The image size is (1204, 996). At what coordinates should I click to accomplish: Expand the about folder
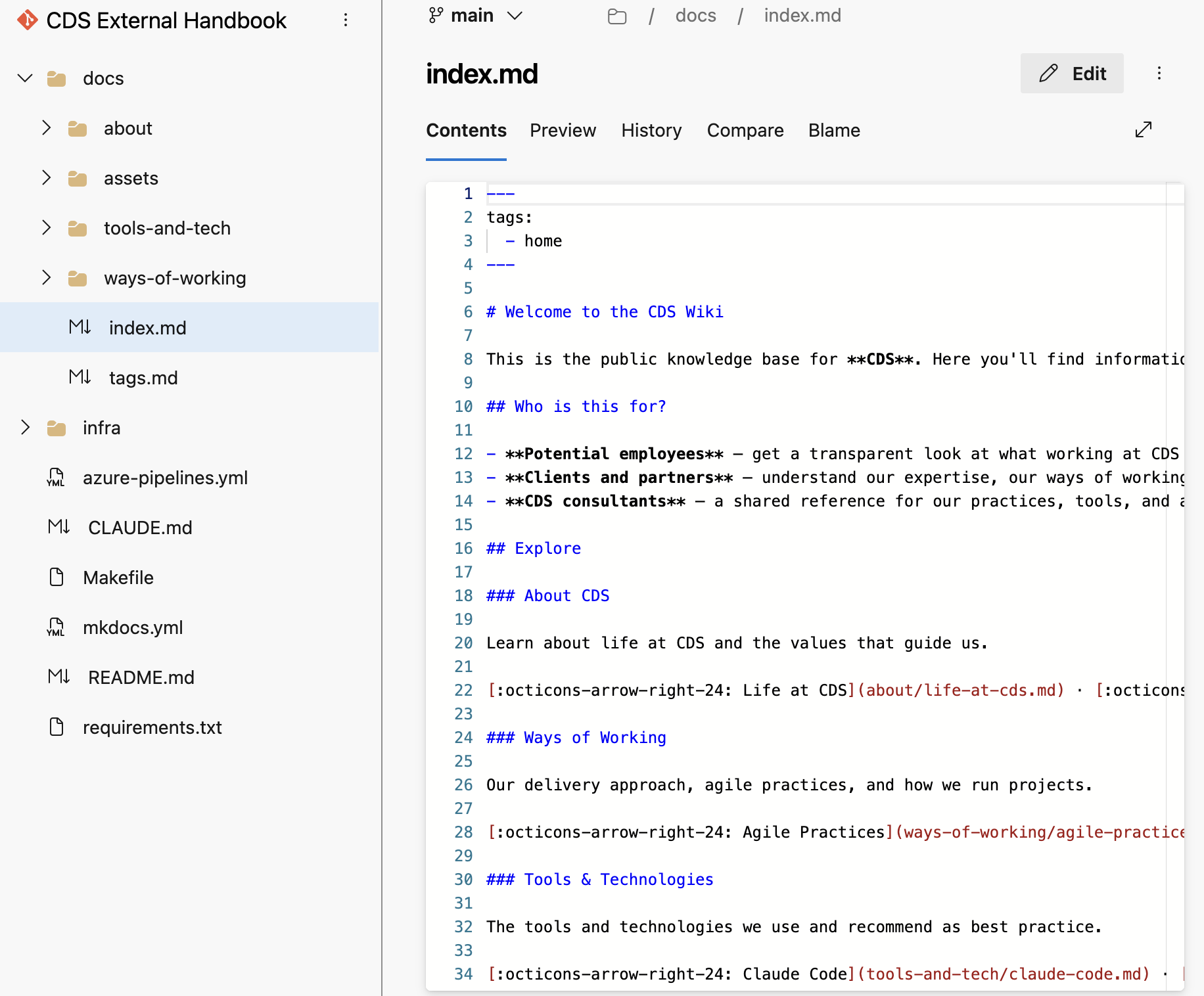46,128
